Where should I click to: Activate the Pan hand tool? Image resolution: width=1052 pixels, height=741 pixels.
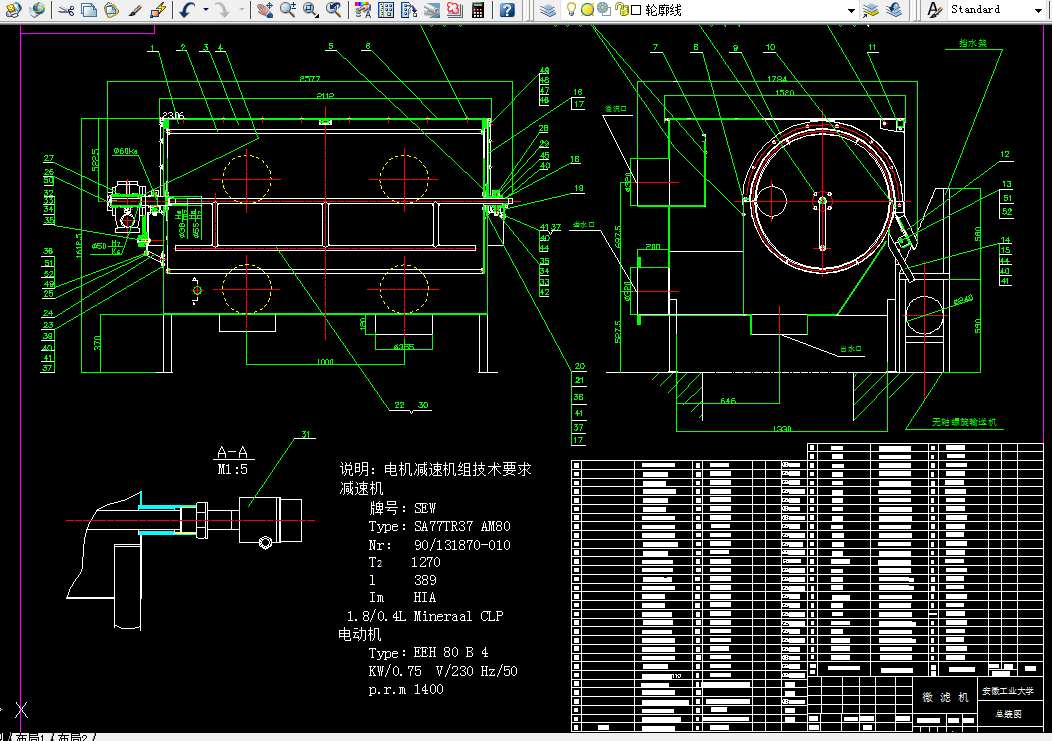265,9
